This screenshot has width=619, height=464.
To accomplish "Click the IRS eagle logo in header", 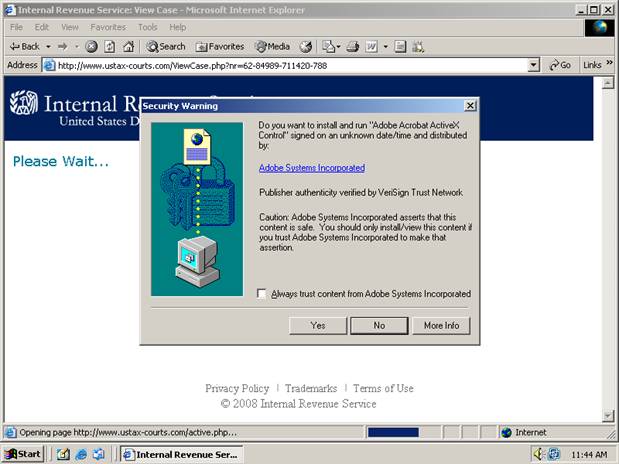I will [24, 103].
